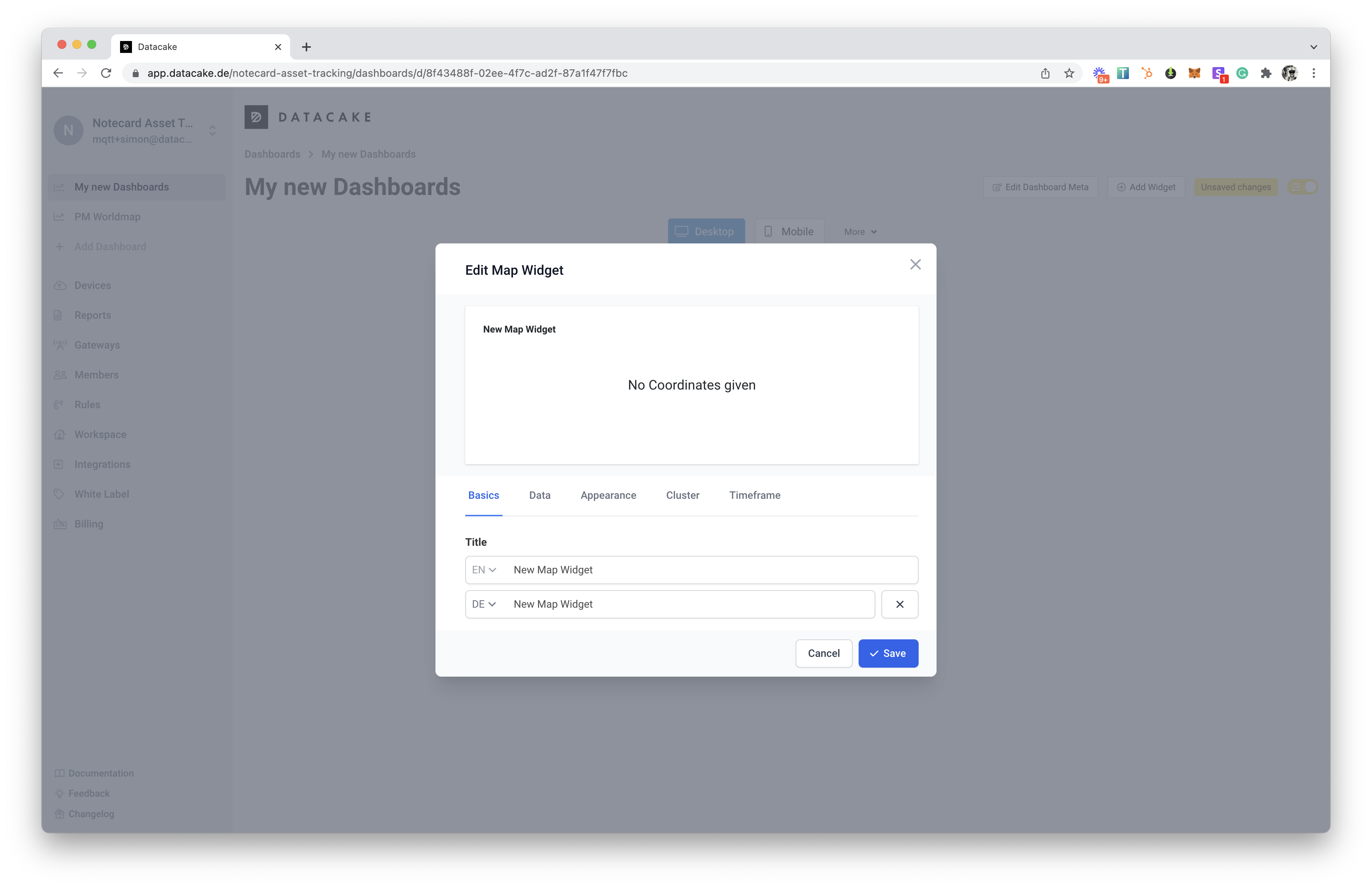Click the blue T extension icon
The width and height of the screenshot is (1372, 888).
(1123, 73)
